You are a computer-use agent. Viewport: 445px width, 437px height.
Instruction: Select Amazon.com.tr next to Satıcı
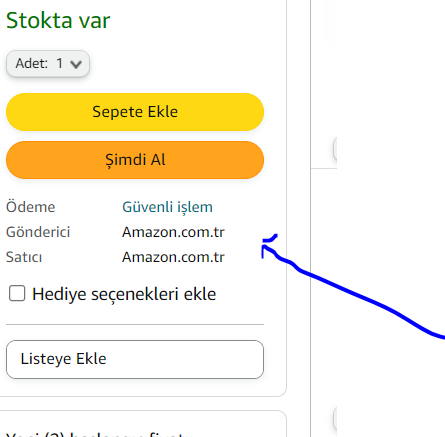point(173,257)
